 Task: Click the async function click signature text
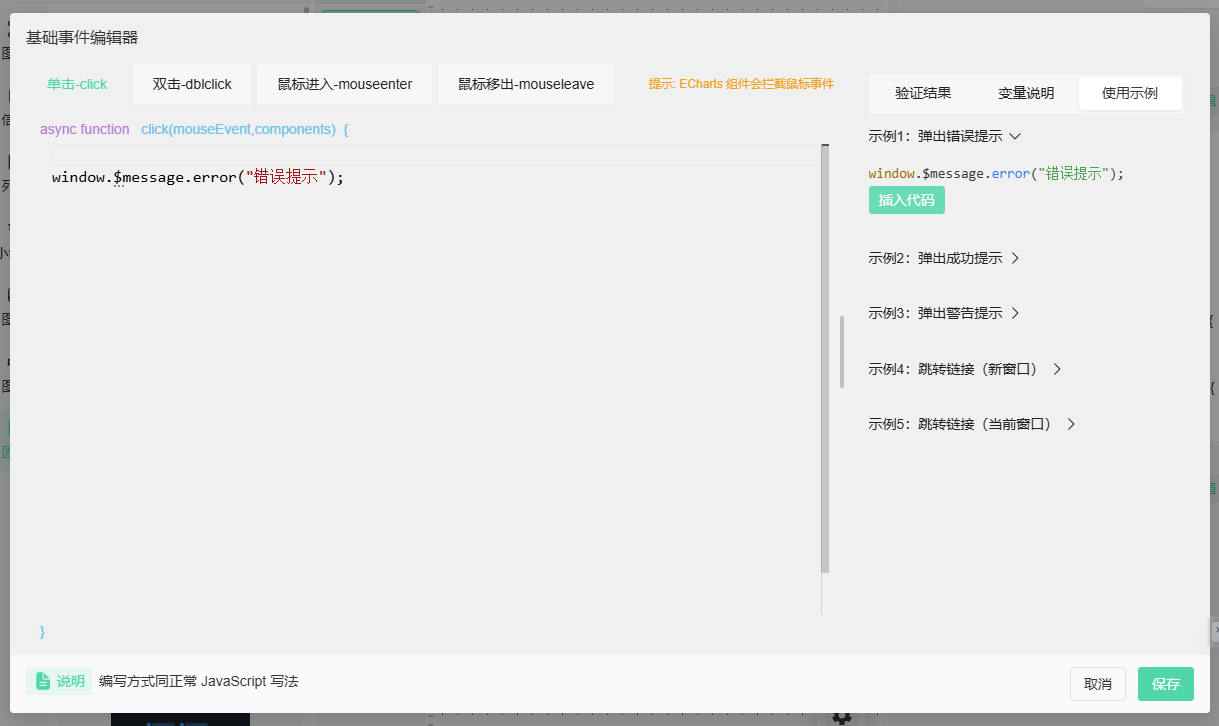pos(194,129)
